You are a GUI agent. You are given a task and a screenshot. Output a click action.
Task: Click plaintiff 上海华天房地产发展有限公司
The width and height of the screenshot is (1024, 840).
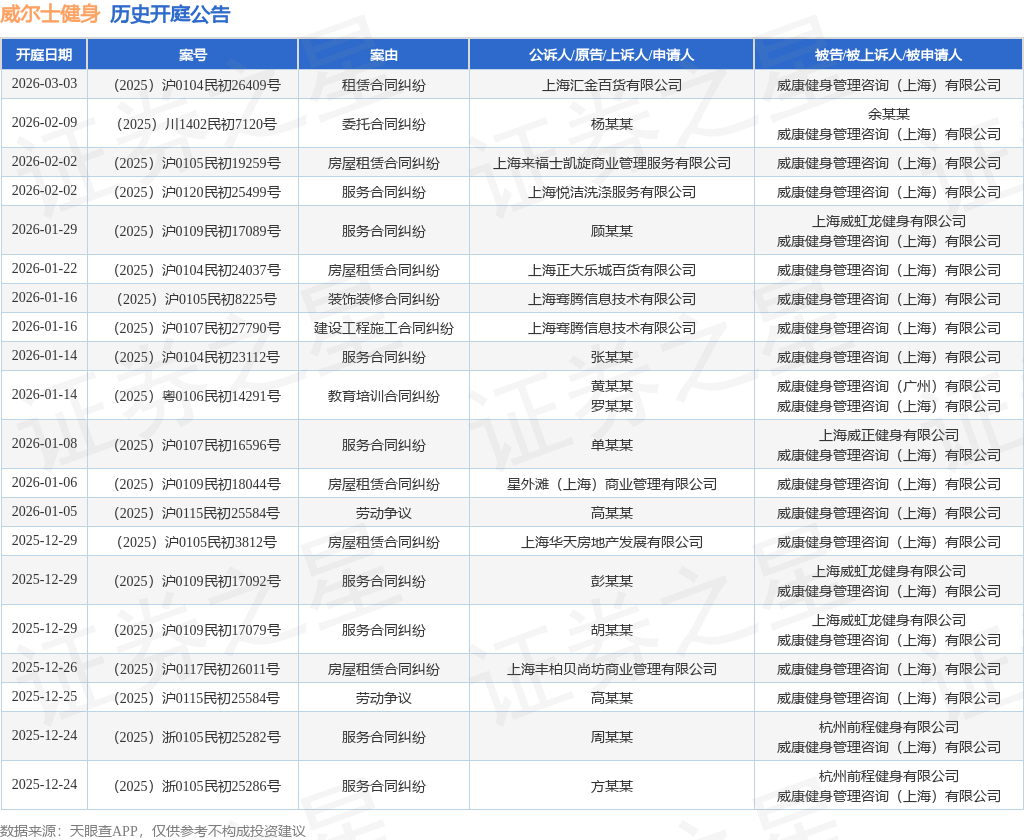click(x=612, y=542)
